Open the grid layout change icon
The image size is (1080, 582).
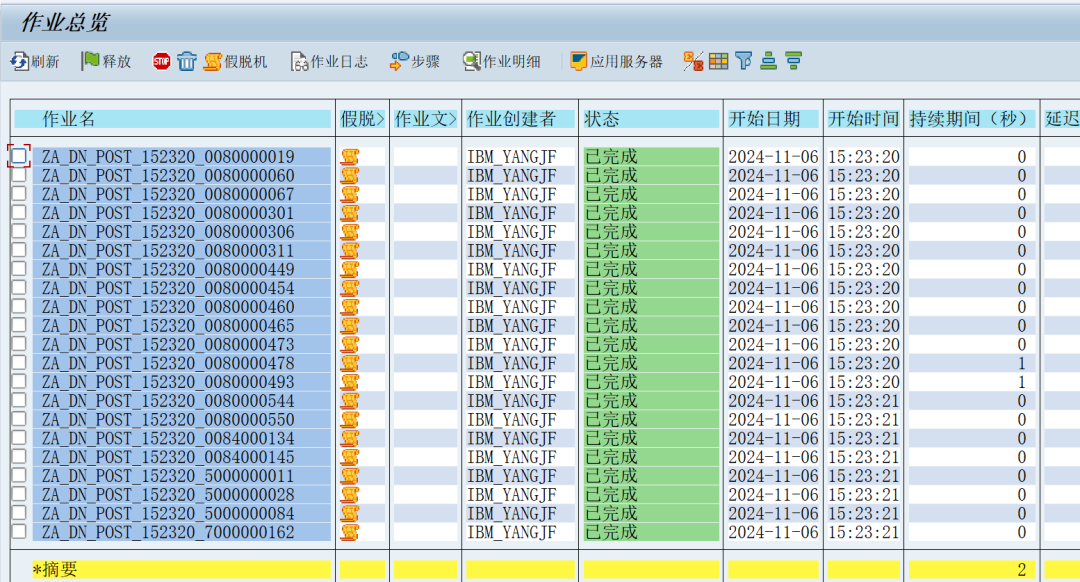(x=718, y=61)
